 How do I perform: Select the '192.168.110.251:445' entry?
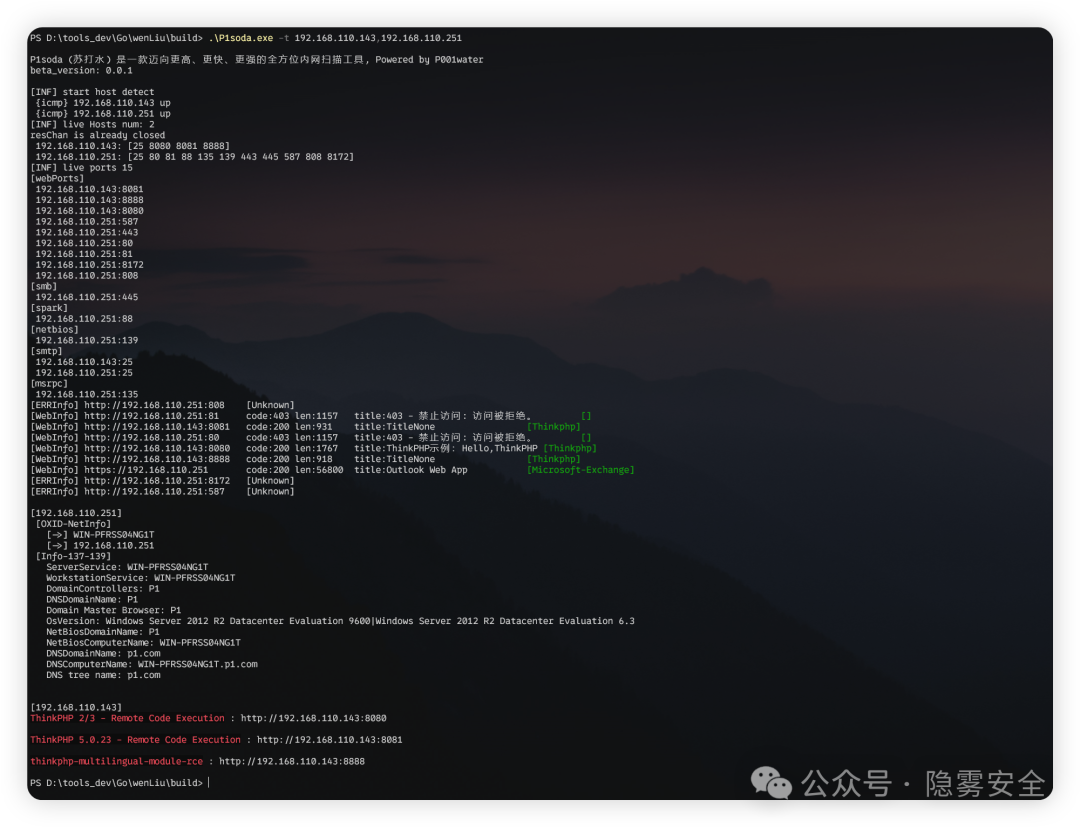coord(87,297)
